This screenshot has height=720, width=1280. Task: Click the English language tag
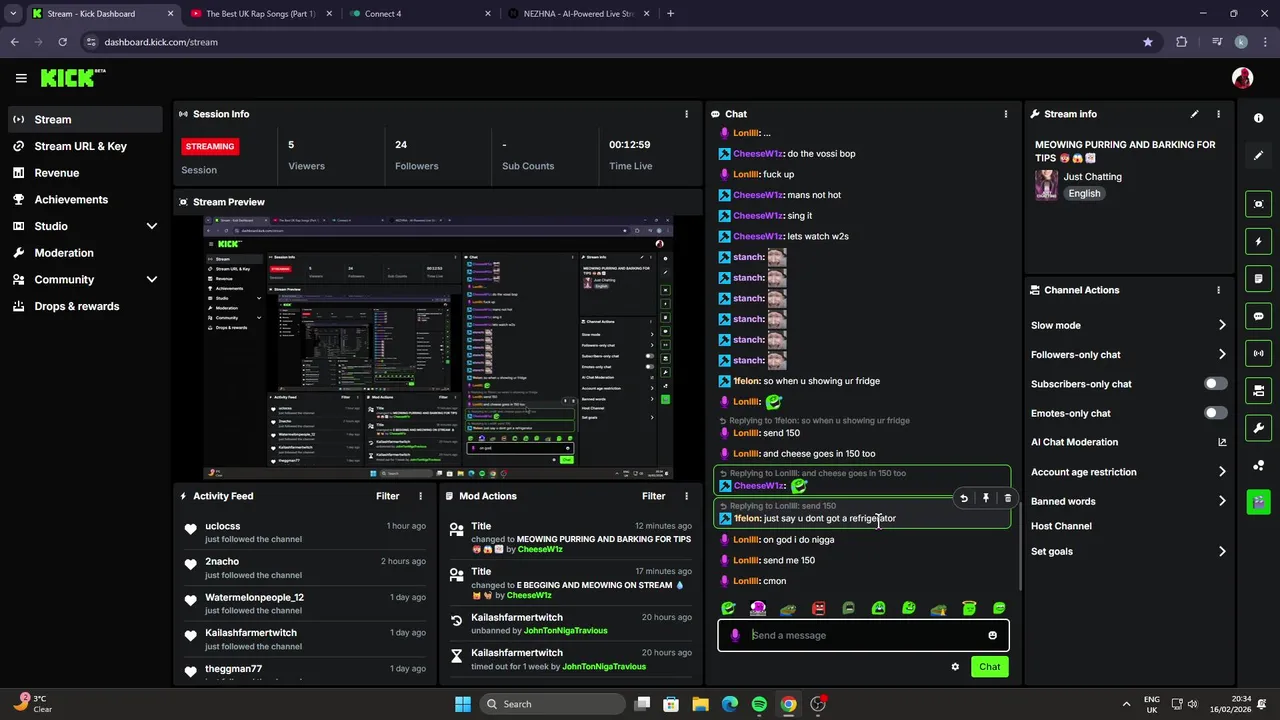1084,194
